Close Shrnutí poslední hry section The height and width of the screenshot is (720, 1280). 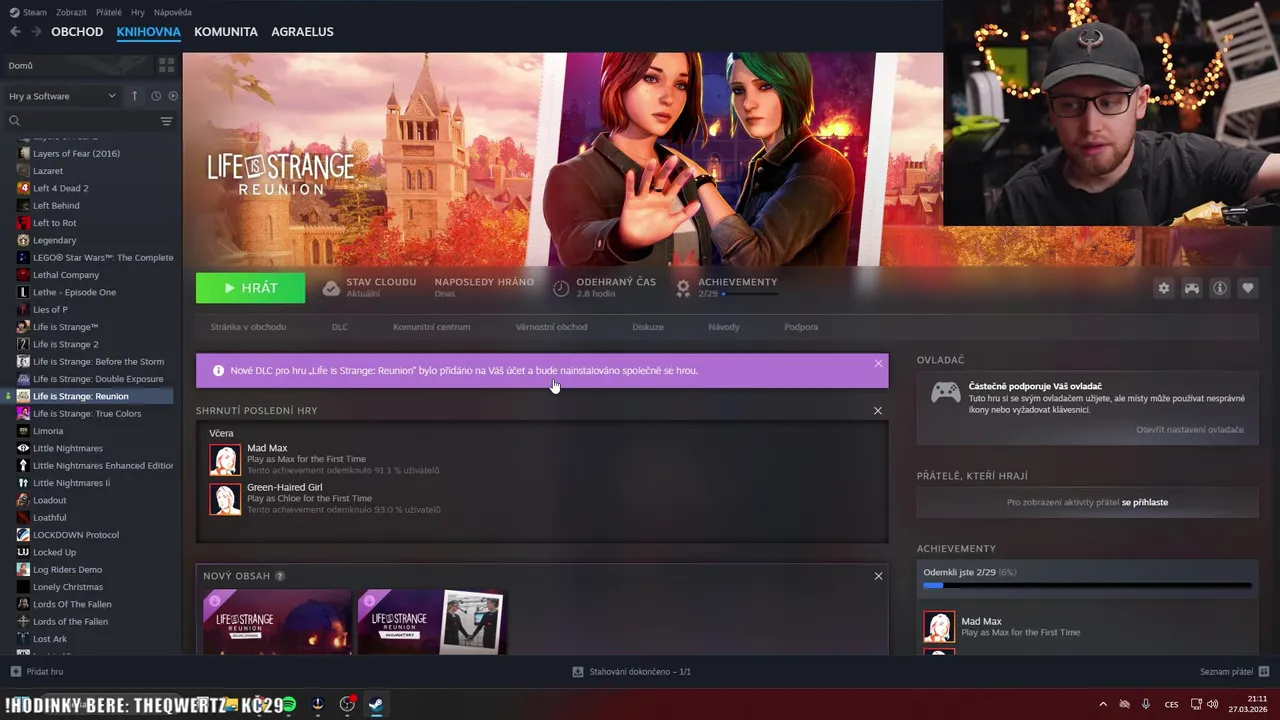[878, 411]
